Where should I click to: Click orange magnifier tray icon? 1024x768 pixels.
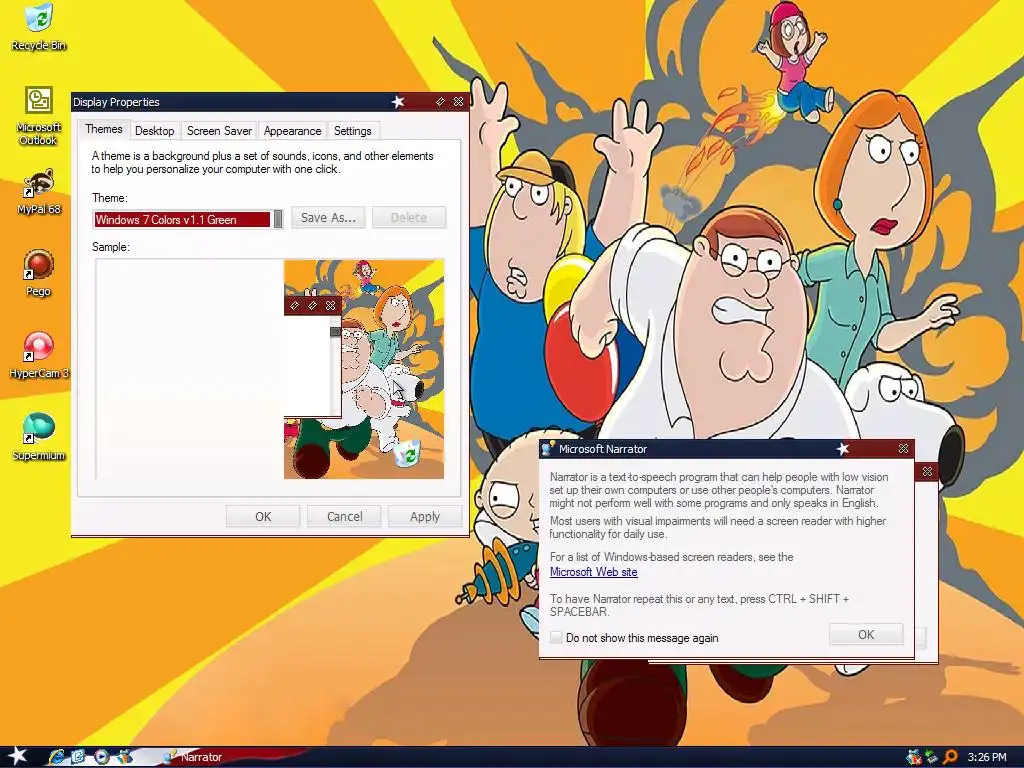click(950, 758)
